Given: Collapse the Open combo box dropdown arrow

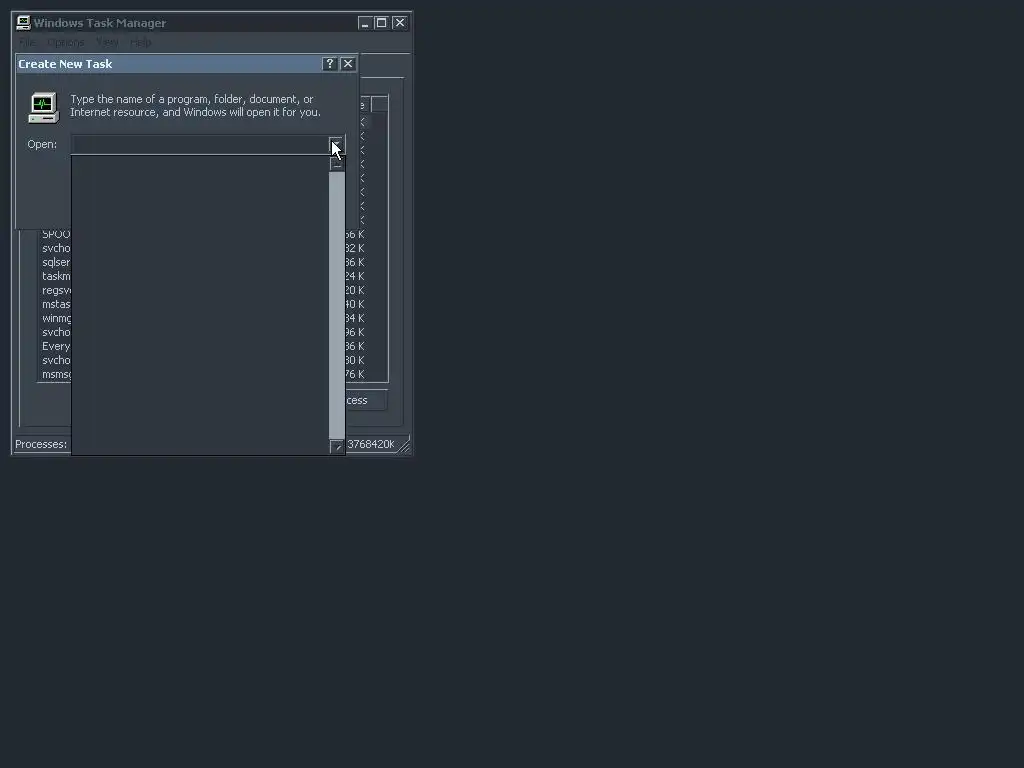Looking at the screenshot, I should click(x=336, y=145).
